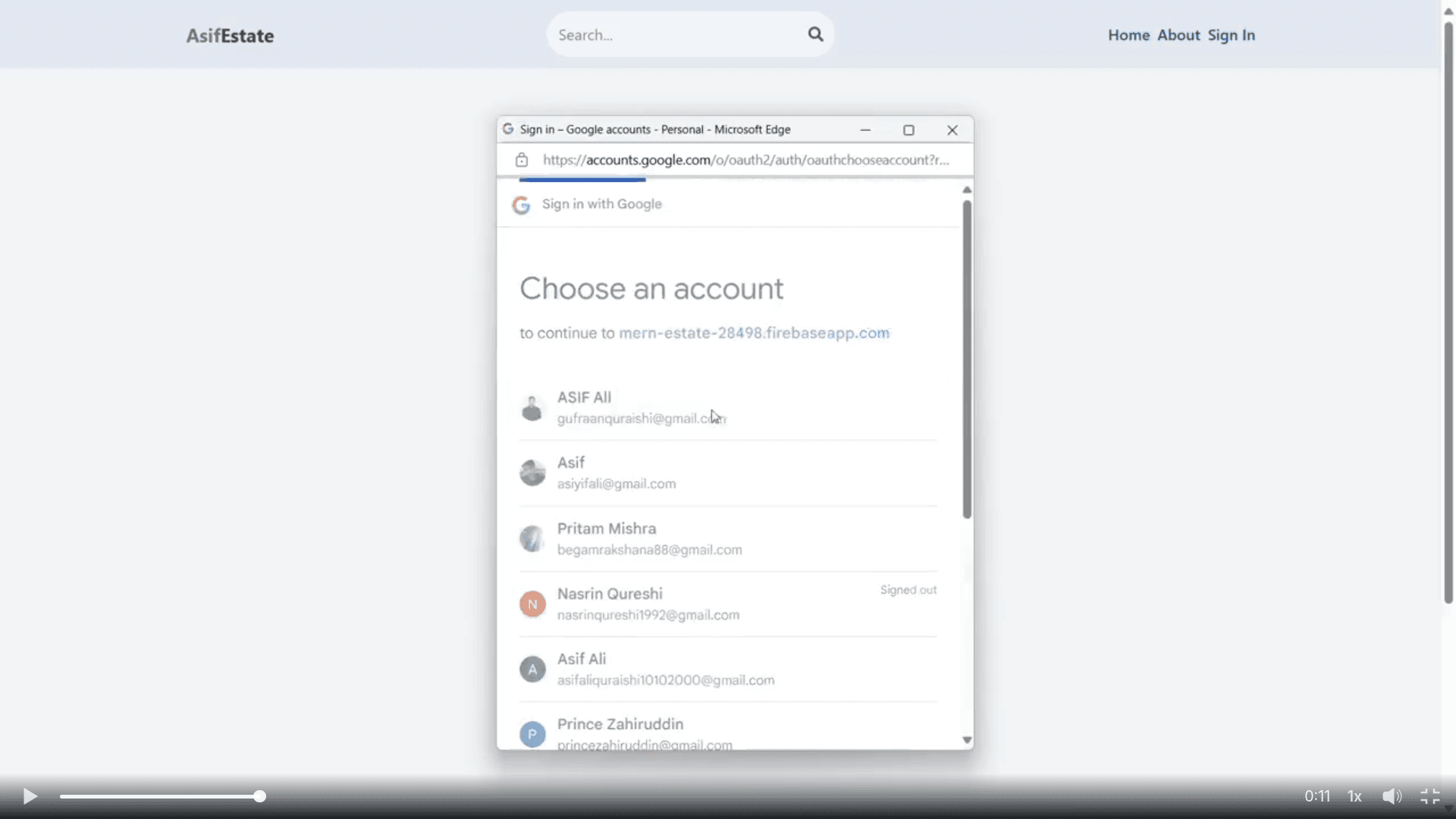Image resolution: width=1456 pixels, height=819 pixels.
Task: Click the main page scrollbar thumb
Action: tap(1448, 312)
